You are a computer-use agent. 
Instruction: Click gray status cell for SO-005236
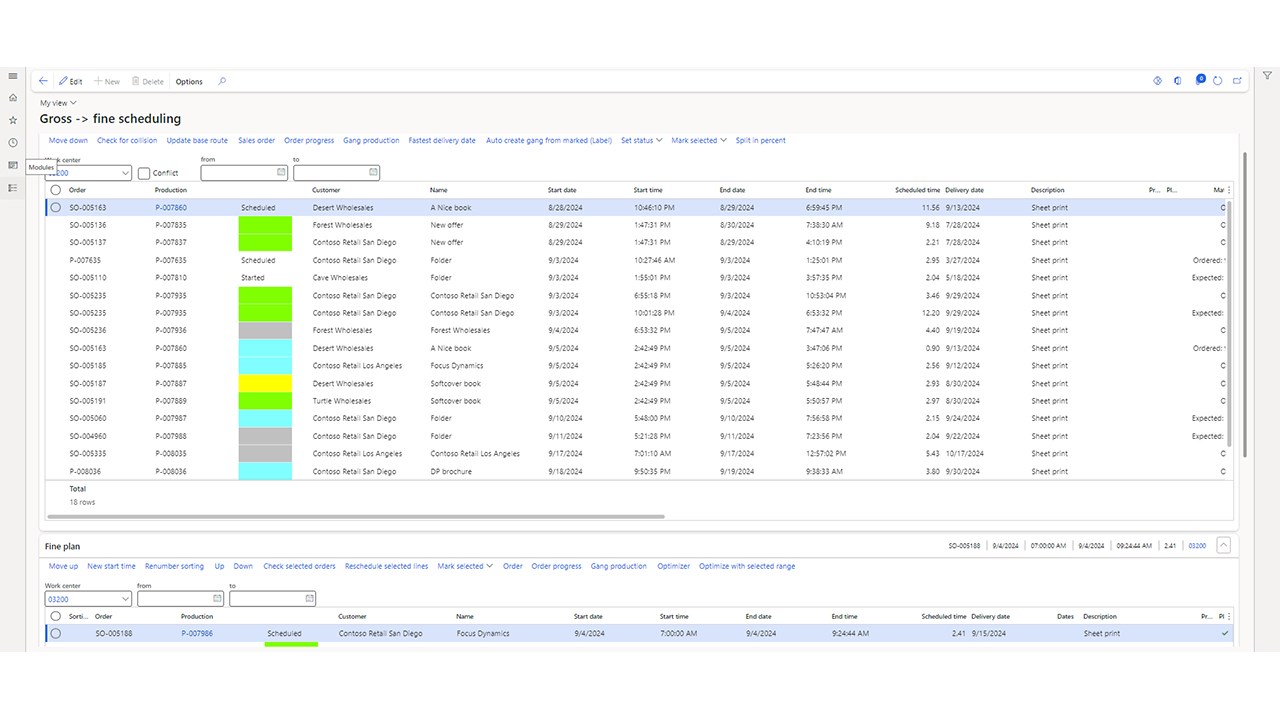click(x=265, y=330)
